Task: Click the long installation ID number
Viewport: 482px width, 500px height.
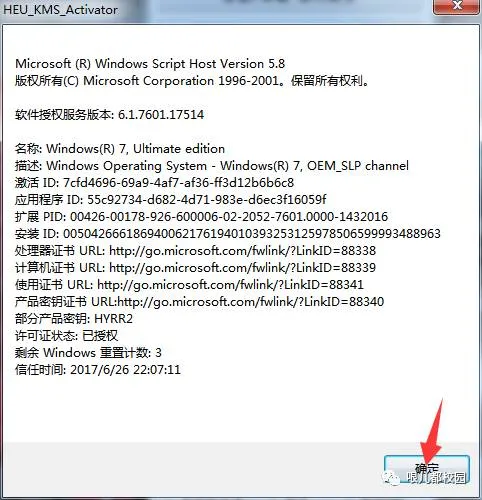Action: (x=252, y=234)
